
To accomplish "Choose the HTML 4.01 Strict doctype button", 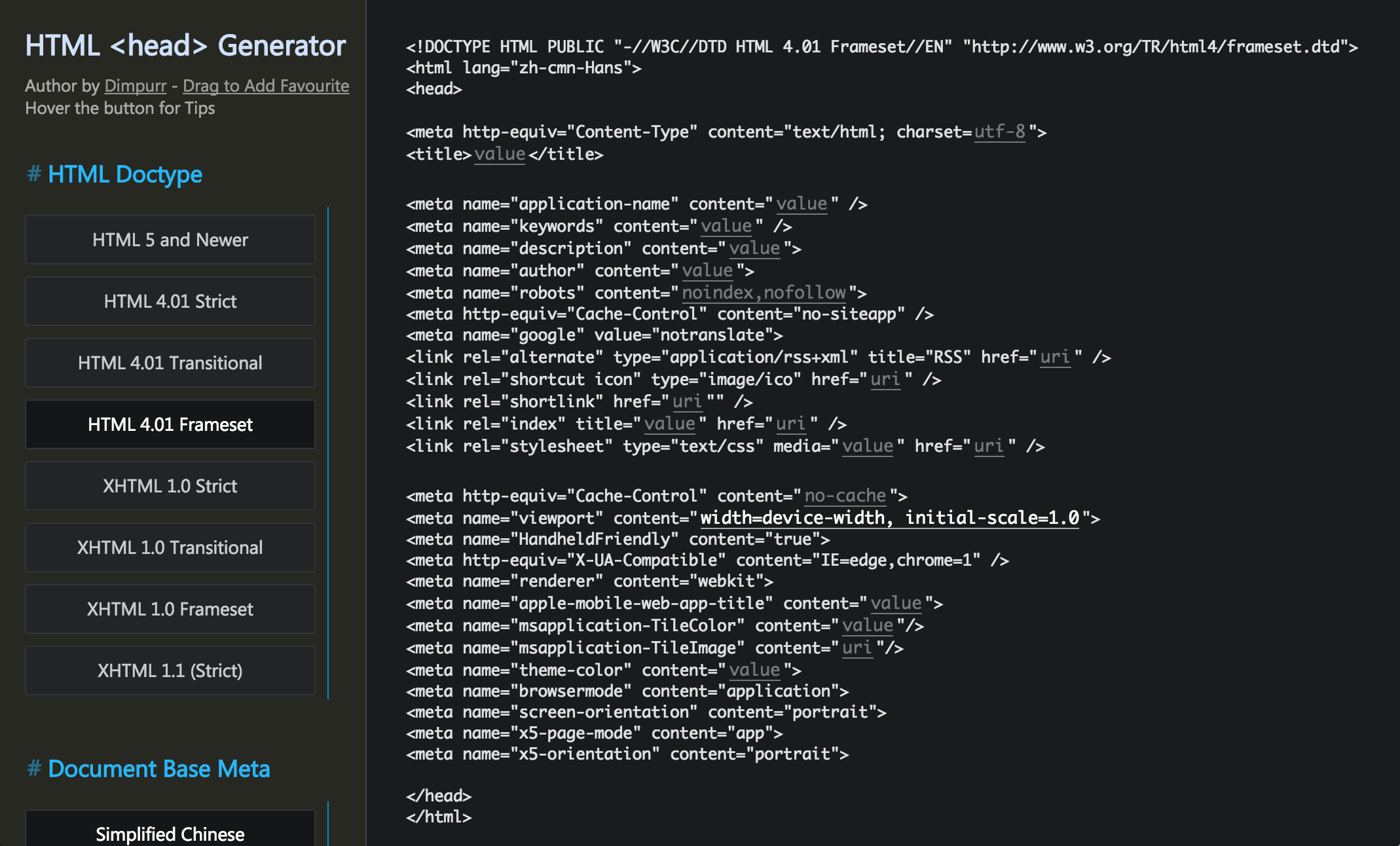I will [170, 301].
